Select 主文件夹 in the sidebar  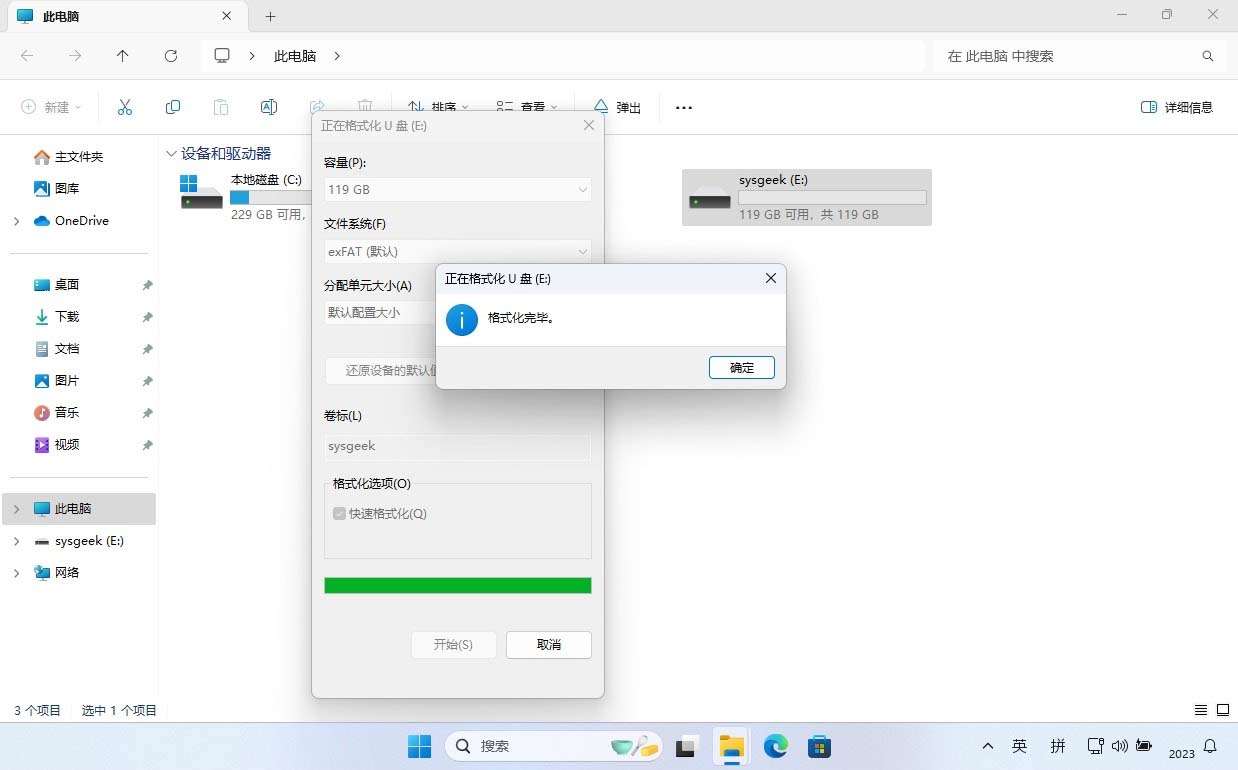[78, 157]
